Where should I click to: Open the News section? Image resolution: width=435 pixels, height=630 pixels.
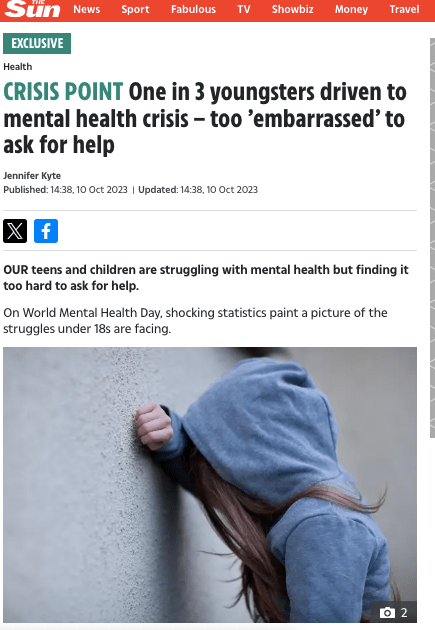86,9
